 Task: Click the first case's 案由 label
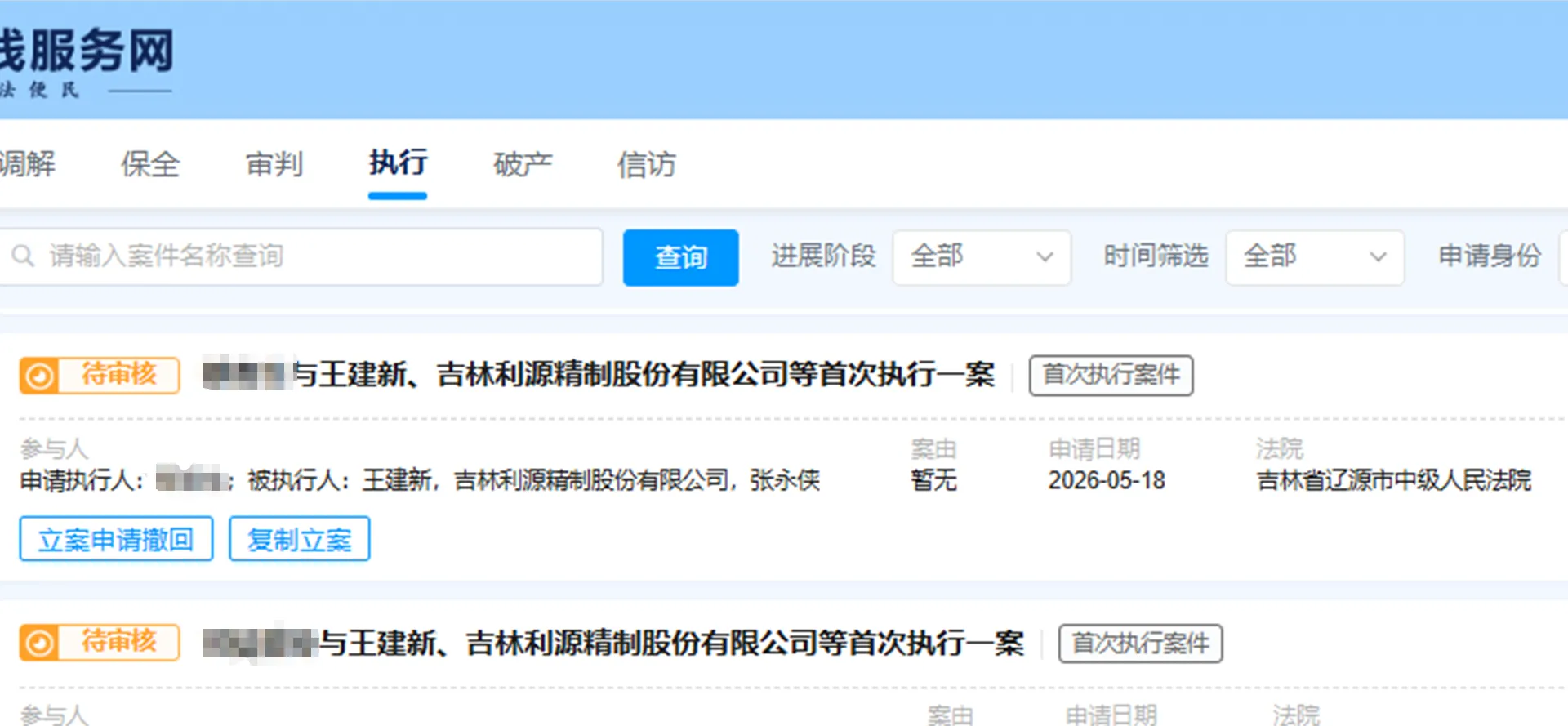click(933, 448)
